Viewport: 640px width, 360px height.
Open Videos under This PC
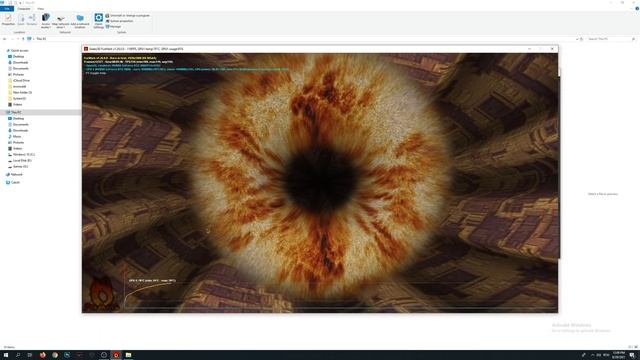pos(16,149)
